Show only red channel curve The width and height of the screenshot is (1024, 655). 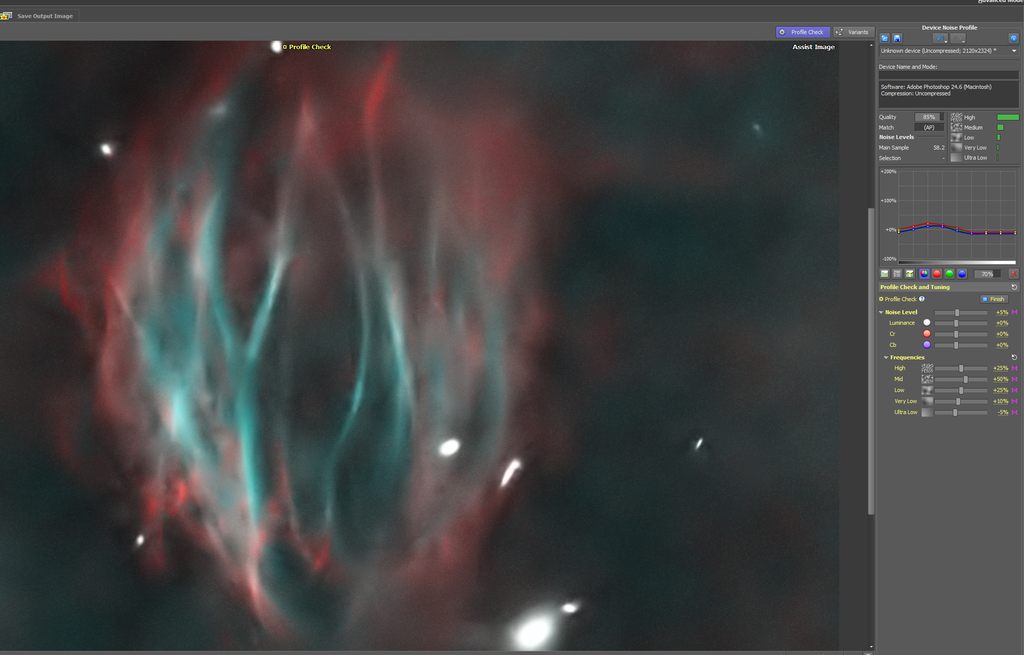point(936,274)
